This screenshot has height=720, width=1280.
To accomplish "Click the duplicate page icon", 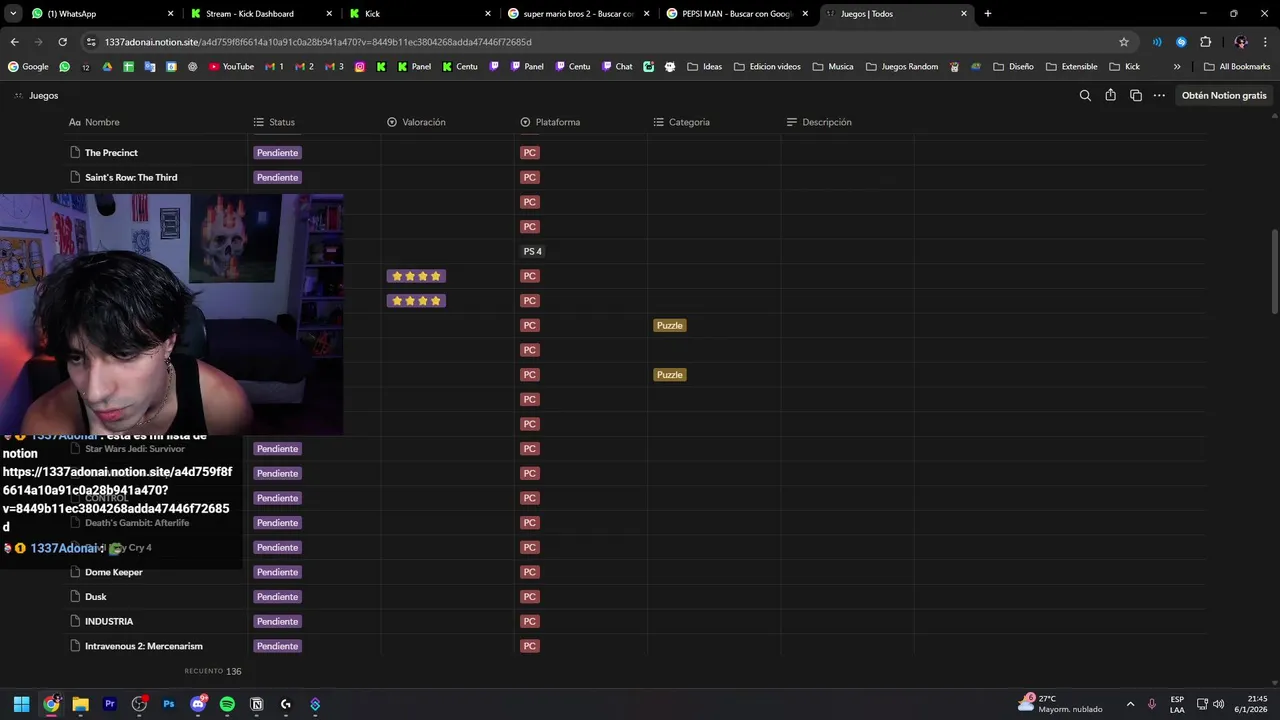I will click(1136, 96).
